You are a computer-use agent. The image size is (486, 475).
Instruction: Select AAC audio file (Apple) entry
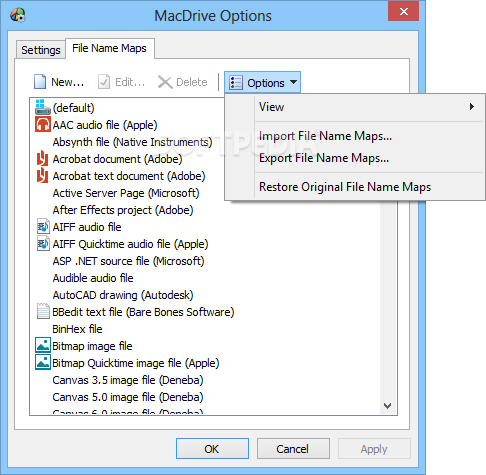coord(105,125)
